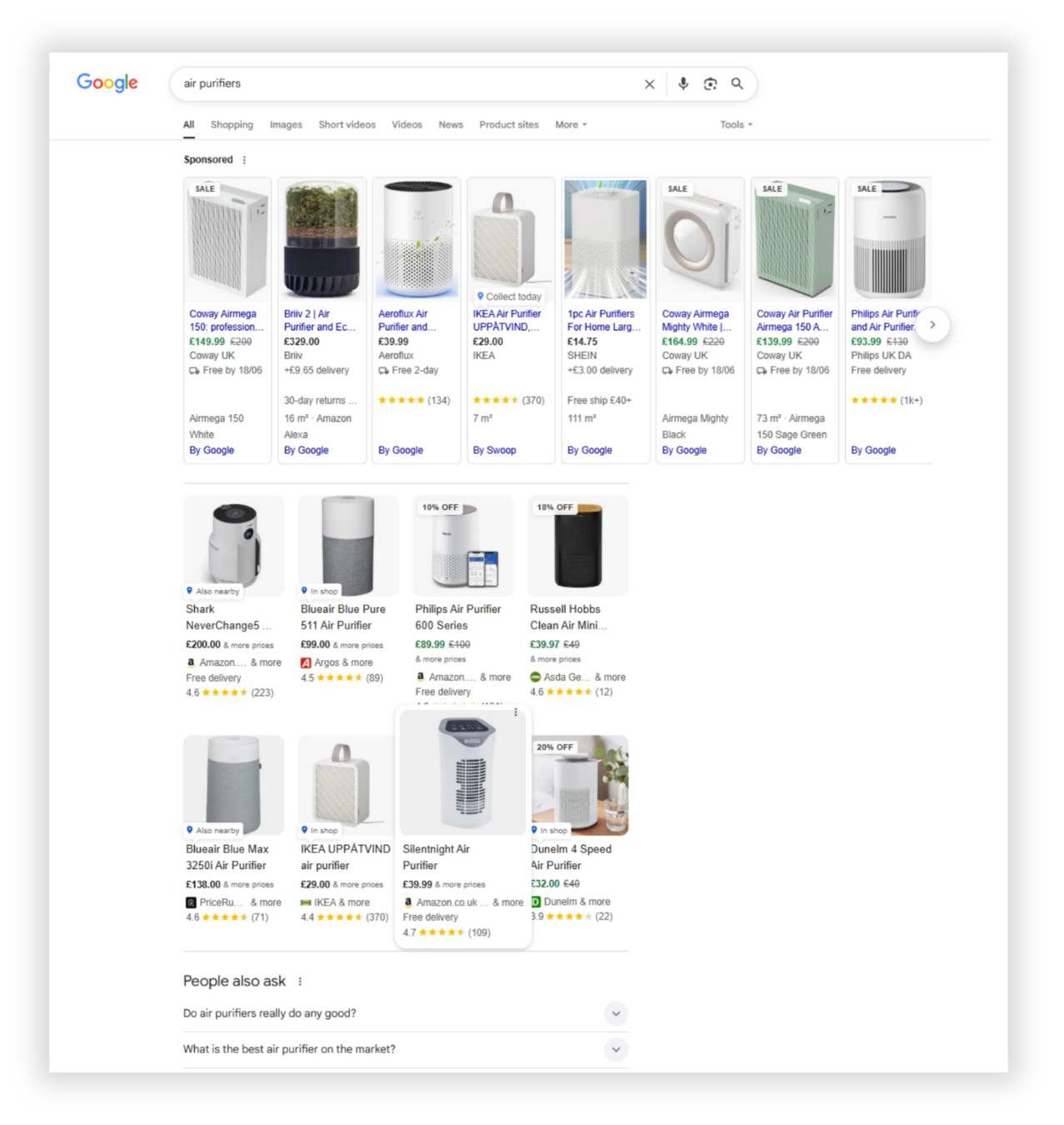Open Google Lens image search icon
This screenshot has height=1125, width=1064.
[710, 83]
